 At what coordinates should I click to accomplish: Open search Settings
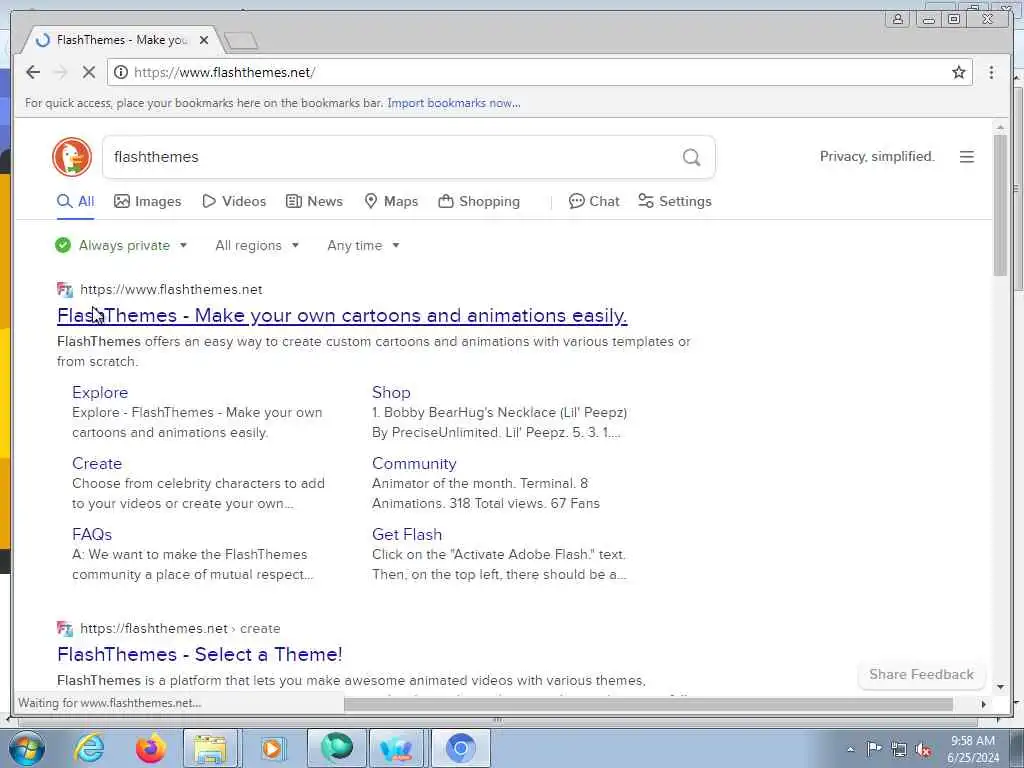[x=675, y=201]
